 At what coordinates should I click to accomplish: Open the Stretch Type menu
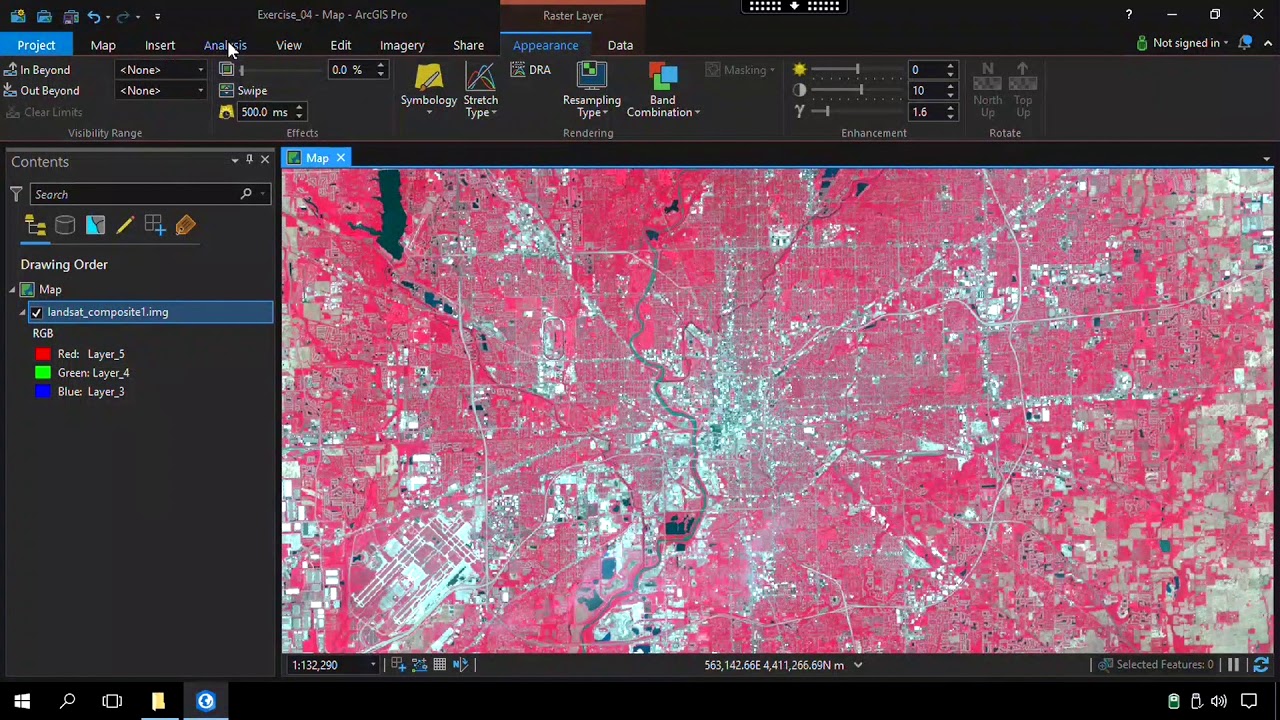tap(480, 90)
